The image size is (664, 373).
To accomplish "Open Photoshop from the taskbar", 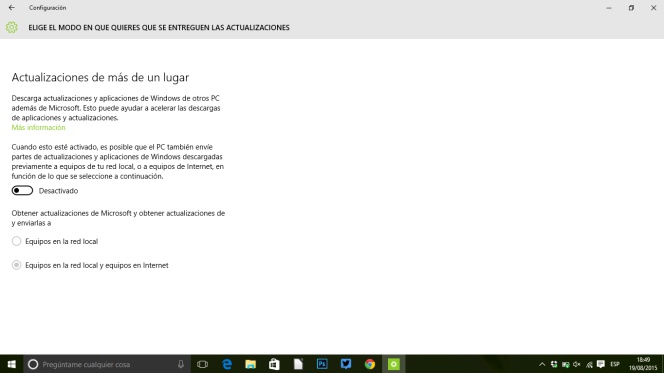I will click(x=322, y=364).
